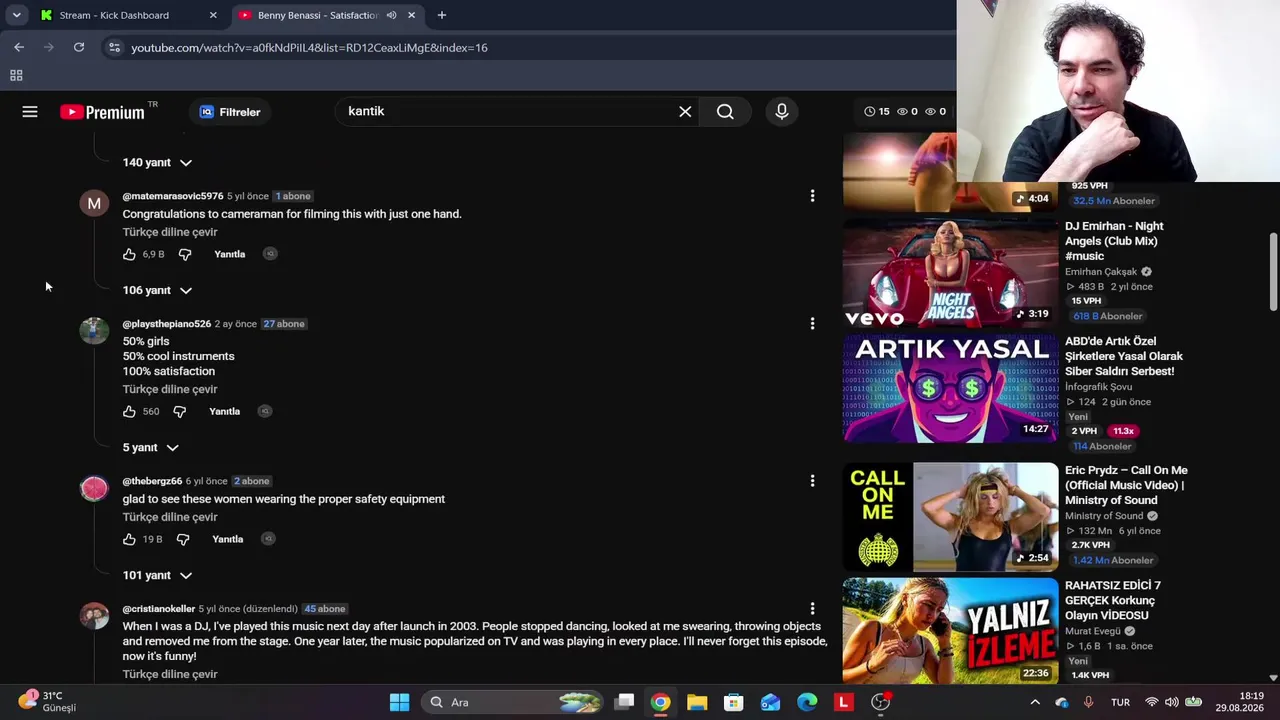Open the TUR keyboard language switcher
This screenshot has width=1280, height=720.
pos(1120,702)
